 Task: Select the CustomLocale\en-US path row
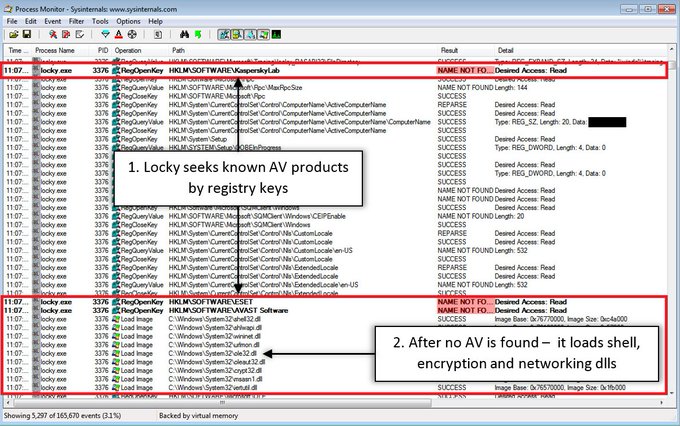[261, 250]
